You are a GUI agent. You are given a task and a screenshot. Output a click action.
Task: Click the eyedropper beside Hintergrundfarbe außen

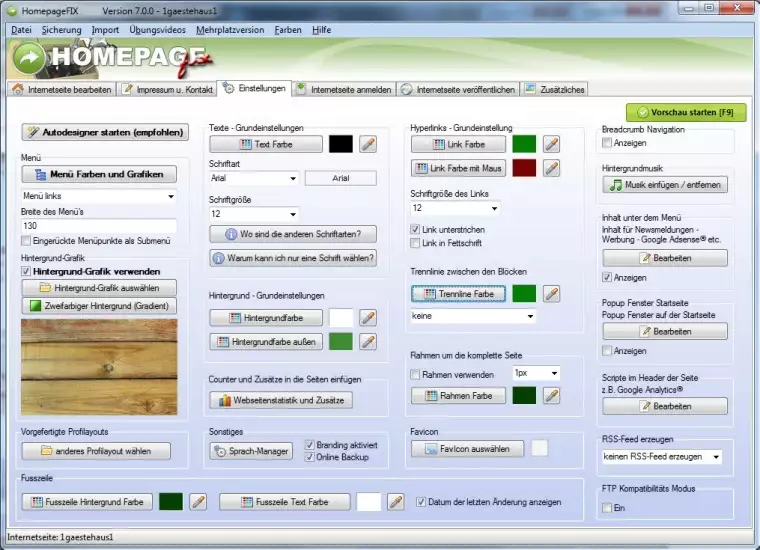pos(368,342)
